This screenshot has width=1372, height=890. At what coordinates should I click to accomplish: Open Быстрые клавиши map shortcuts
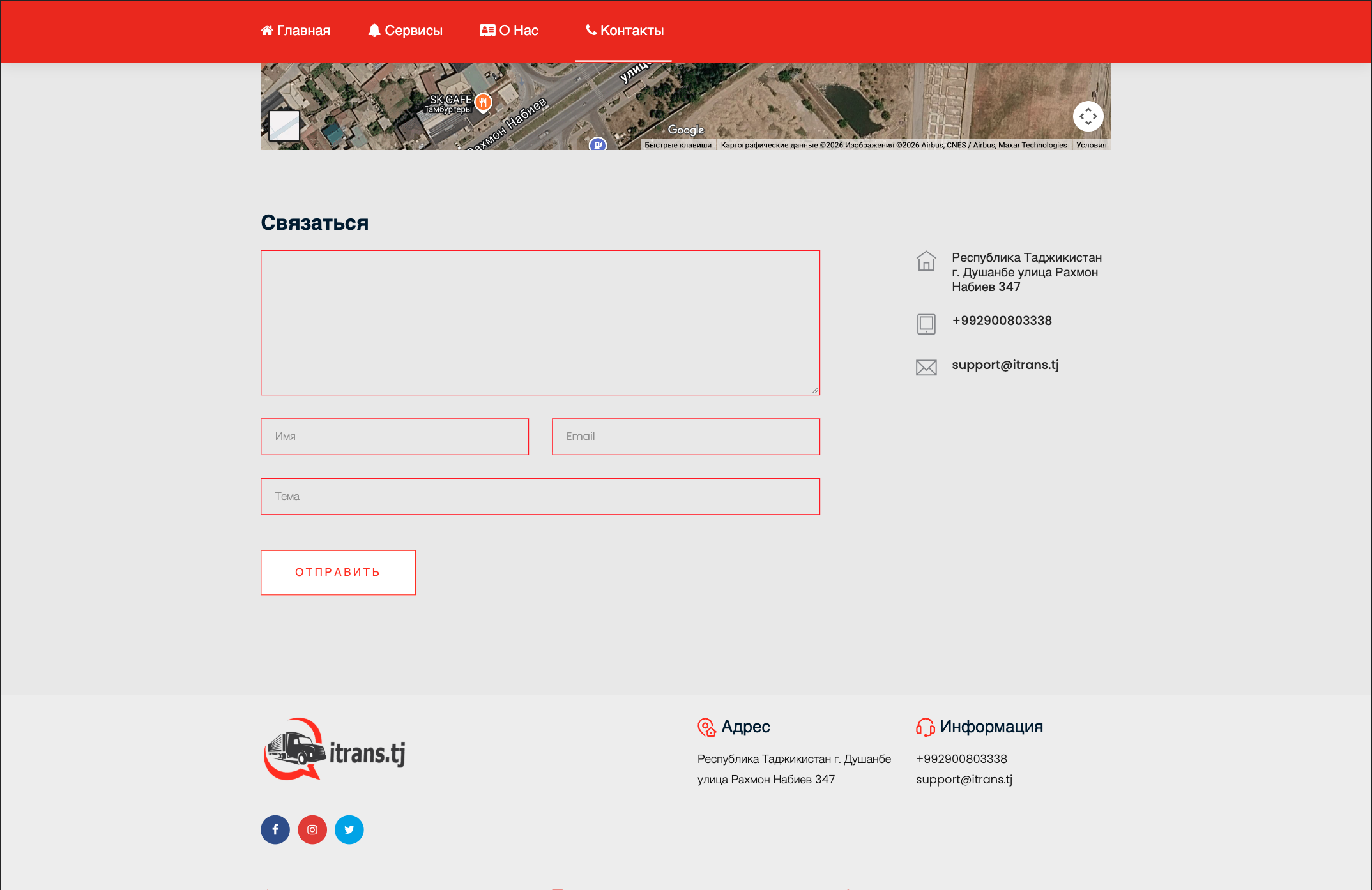(678, 145)
